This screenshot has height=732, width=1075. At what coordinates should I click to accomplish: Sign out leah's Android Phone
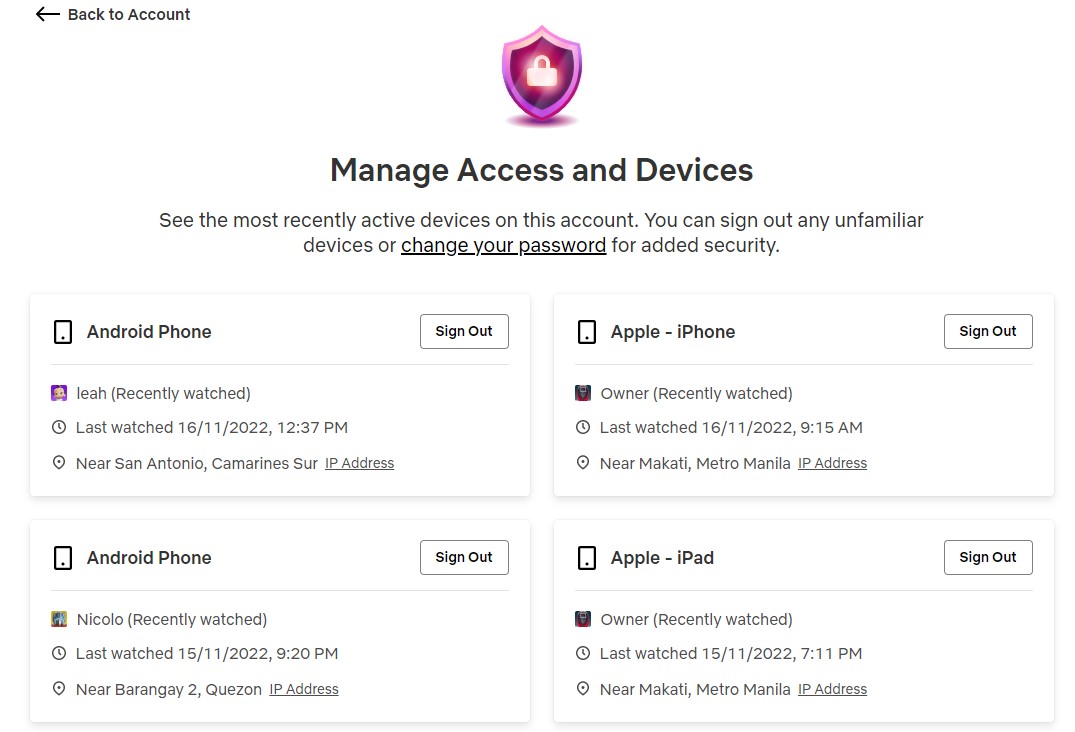coord(464,331)
